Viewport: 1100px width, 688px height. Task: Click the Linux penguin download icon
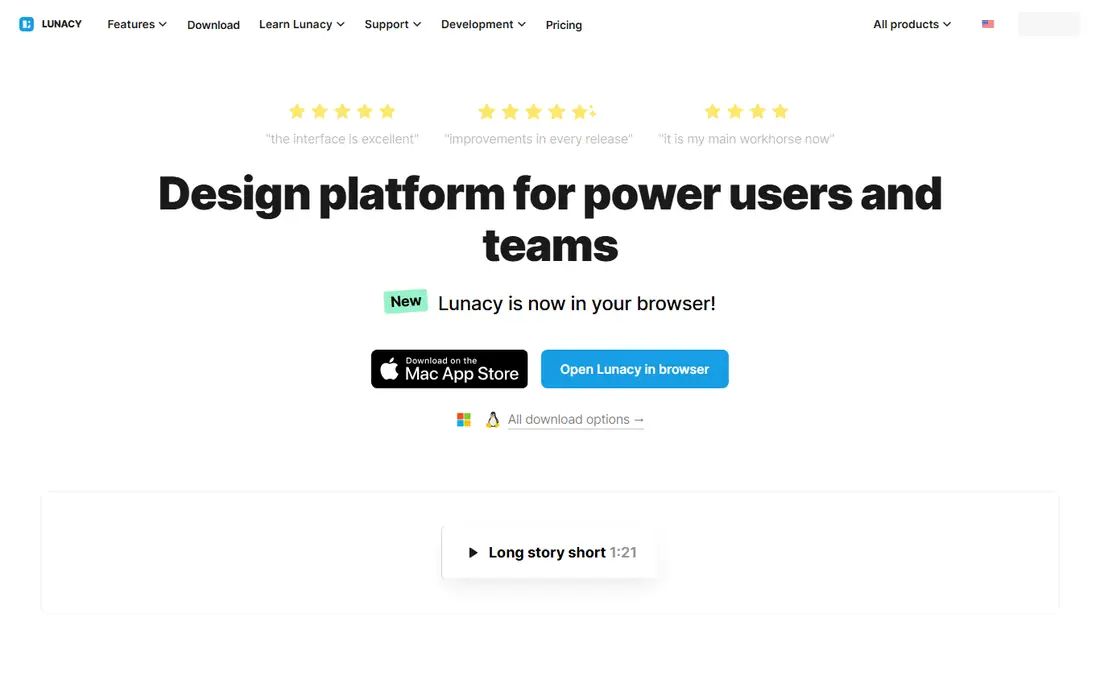pos(492,419)
